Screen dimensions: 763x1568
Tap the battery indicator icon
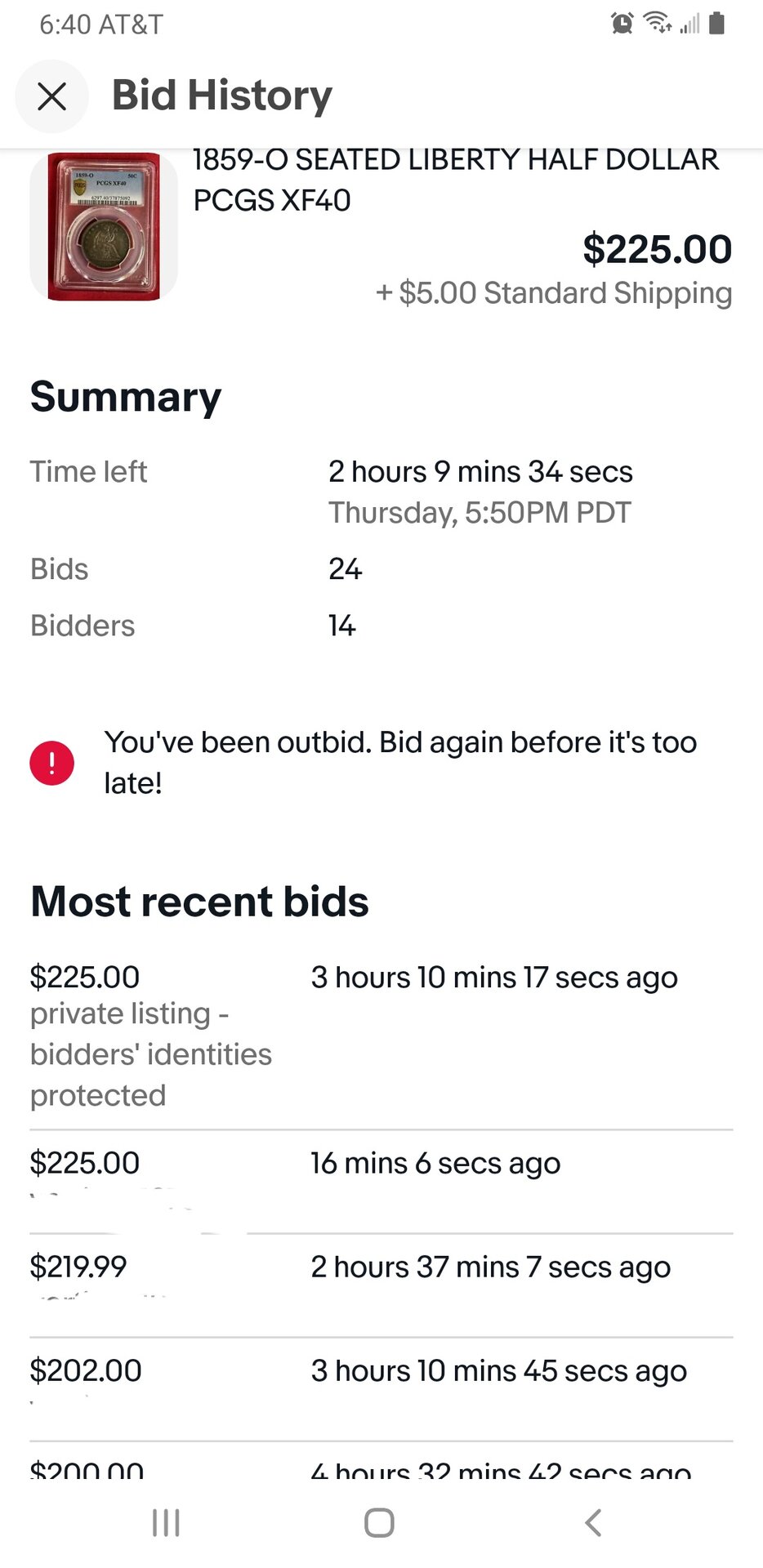[x=717, y=23]
